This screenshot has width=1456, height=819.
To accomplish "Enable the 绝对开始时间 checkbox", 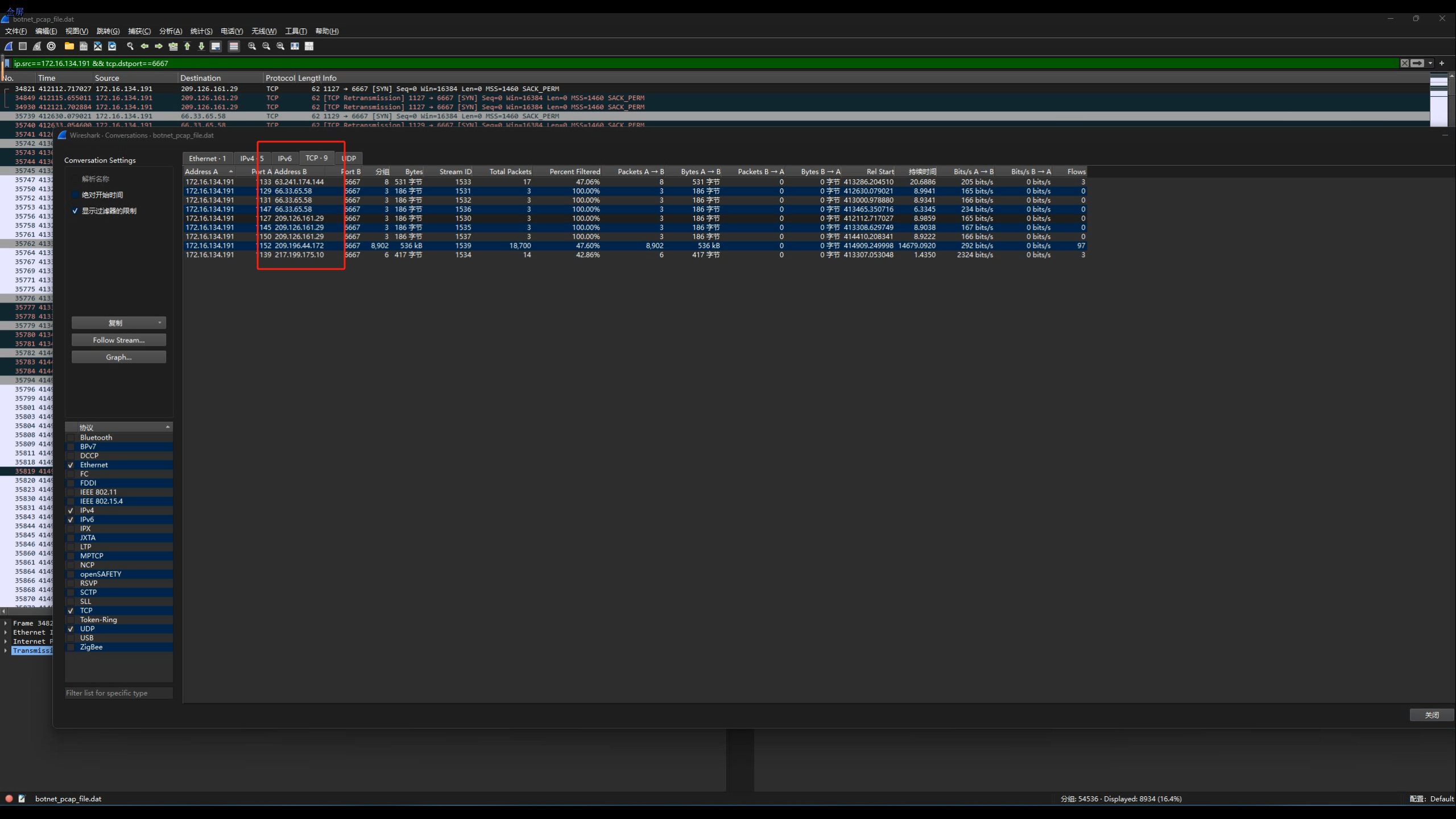I will 75,195.
